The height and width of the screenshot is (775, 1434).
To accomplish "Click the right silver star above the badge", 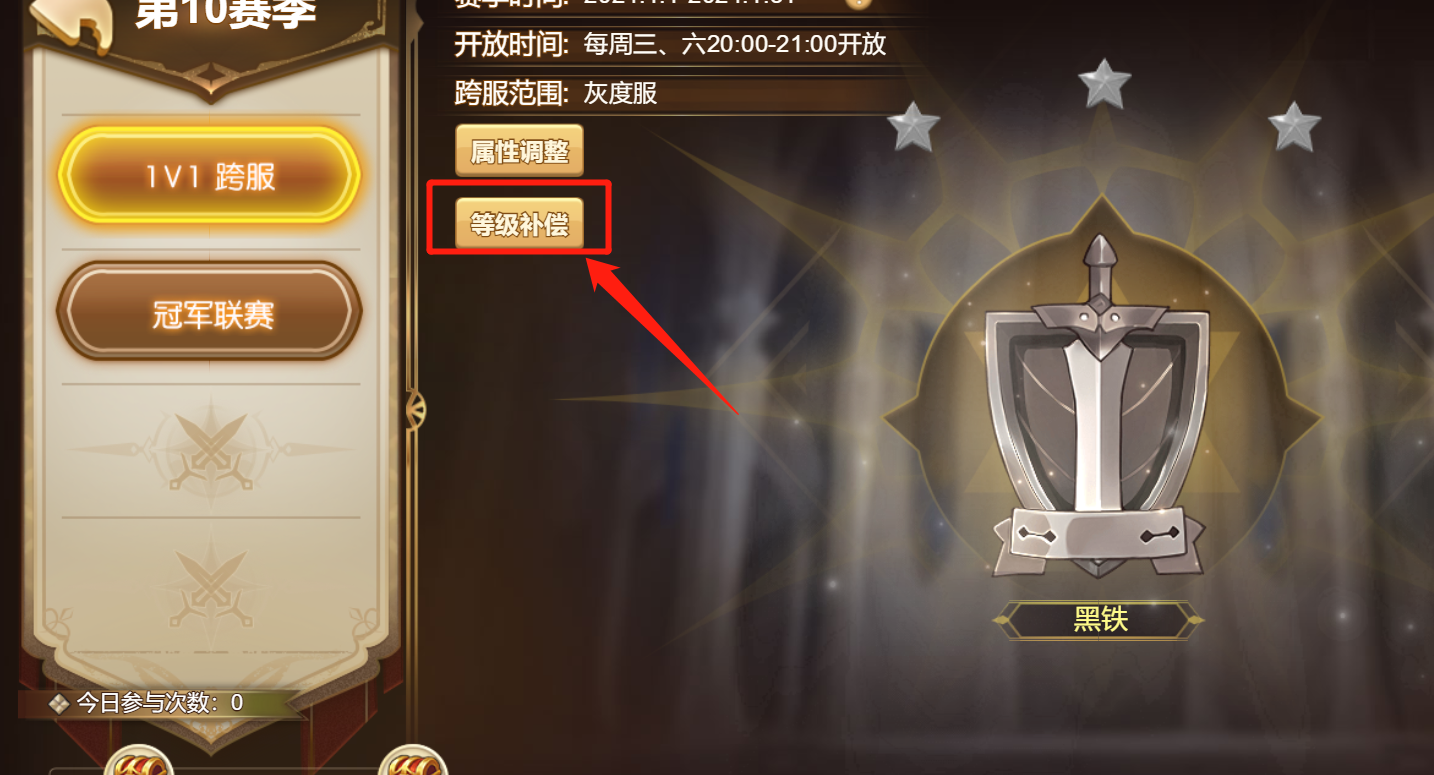I will coord(1294,127).
